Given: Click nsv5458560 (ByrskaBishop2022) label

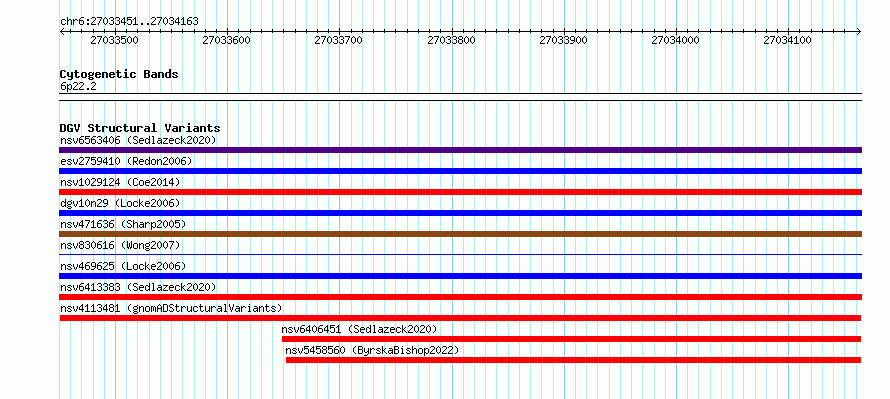Looking at the screenshot, I should tap(372, 350).
